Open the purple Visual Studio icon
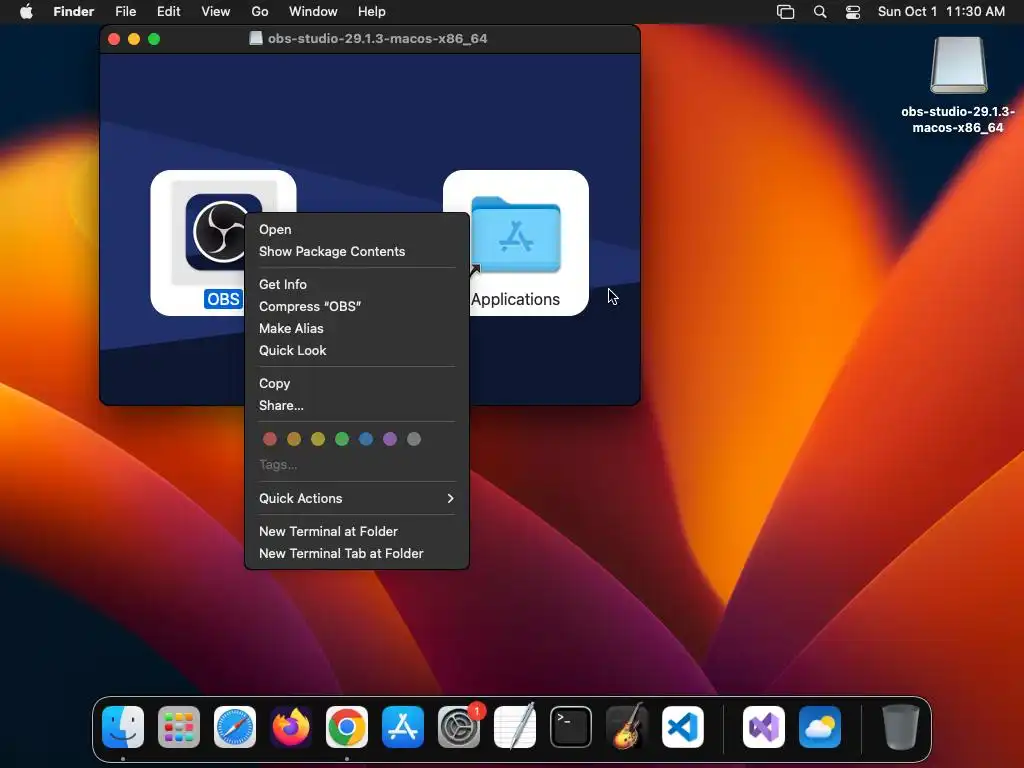This screenshot has height=768, width=1024. 764,726
